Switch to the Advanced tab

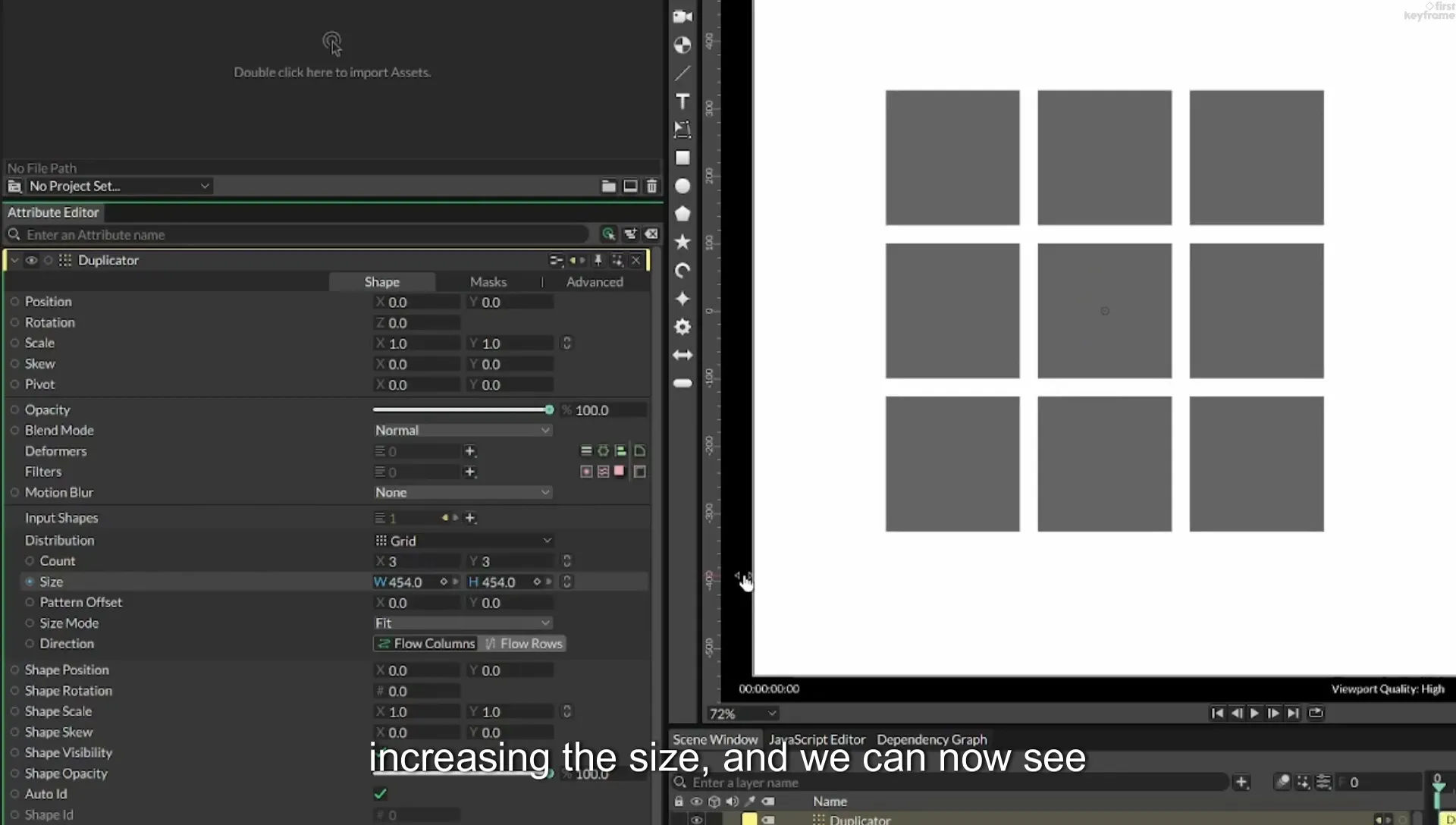coord(595,281)
